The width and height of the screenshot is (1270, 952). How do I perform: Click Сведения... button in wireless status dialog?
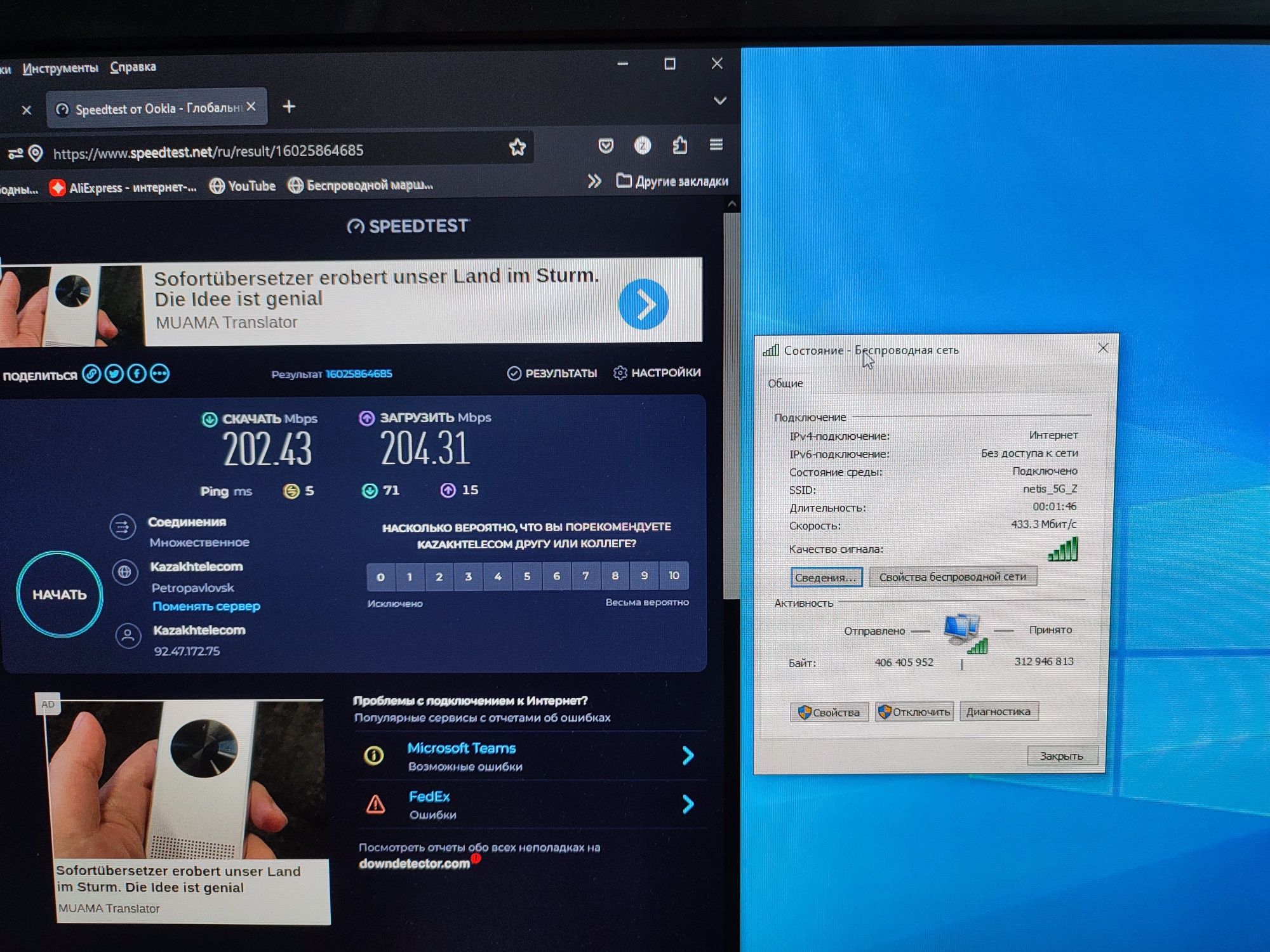(826, 577)
